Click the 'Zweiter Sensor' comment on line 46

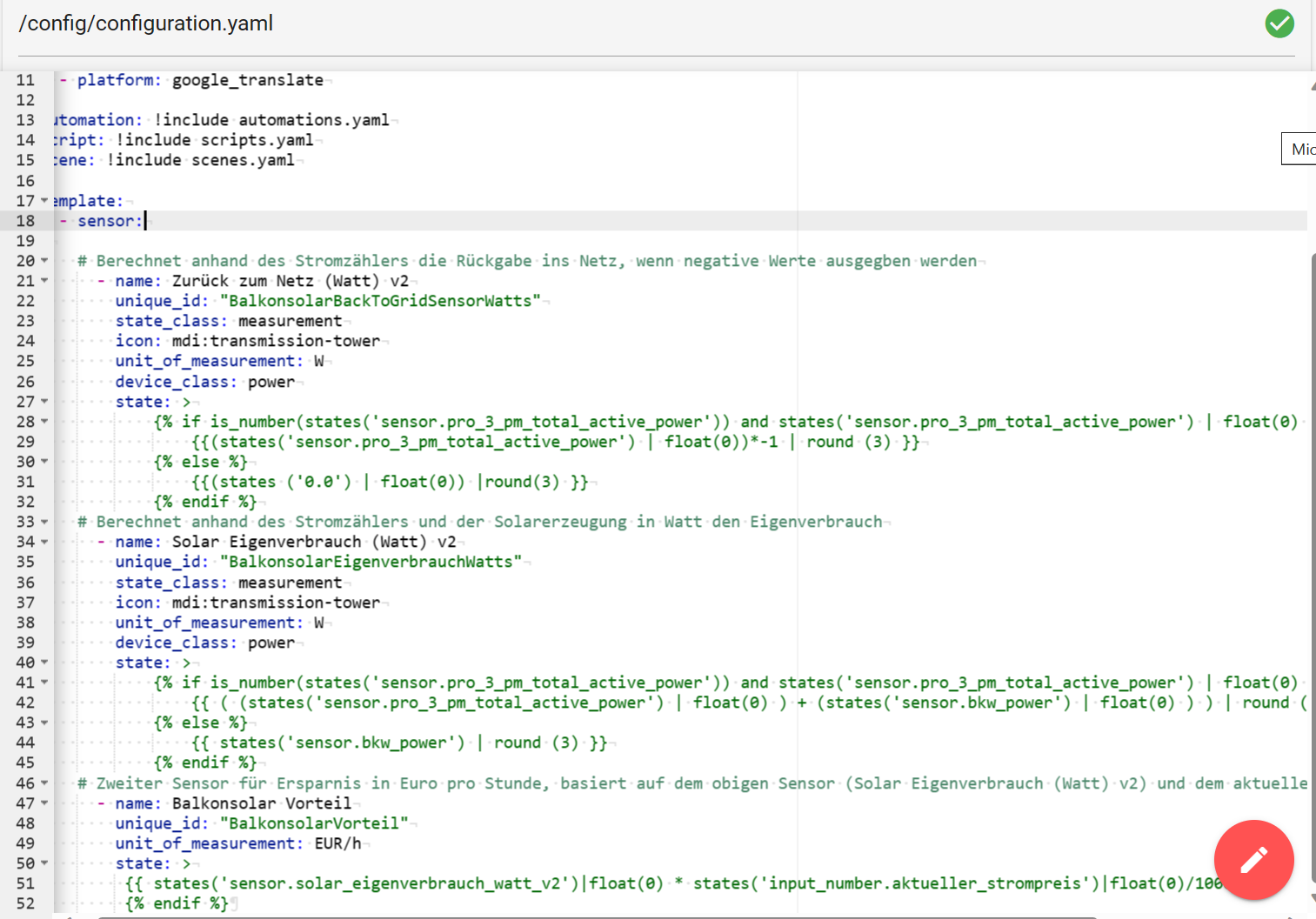coord(692,783)
